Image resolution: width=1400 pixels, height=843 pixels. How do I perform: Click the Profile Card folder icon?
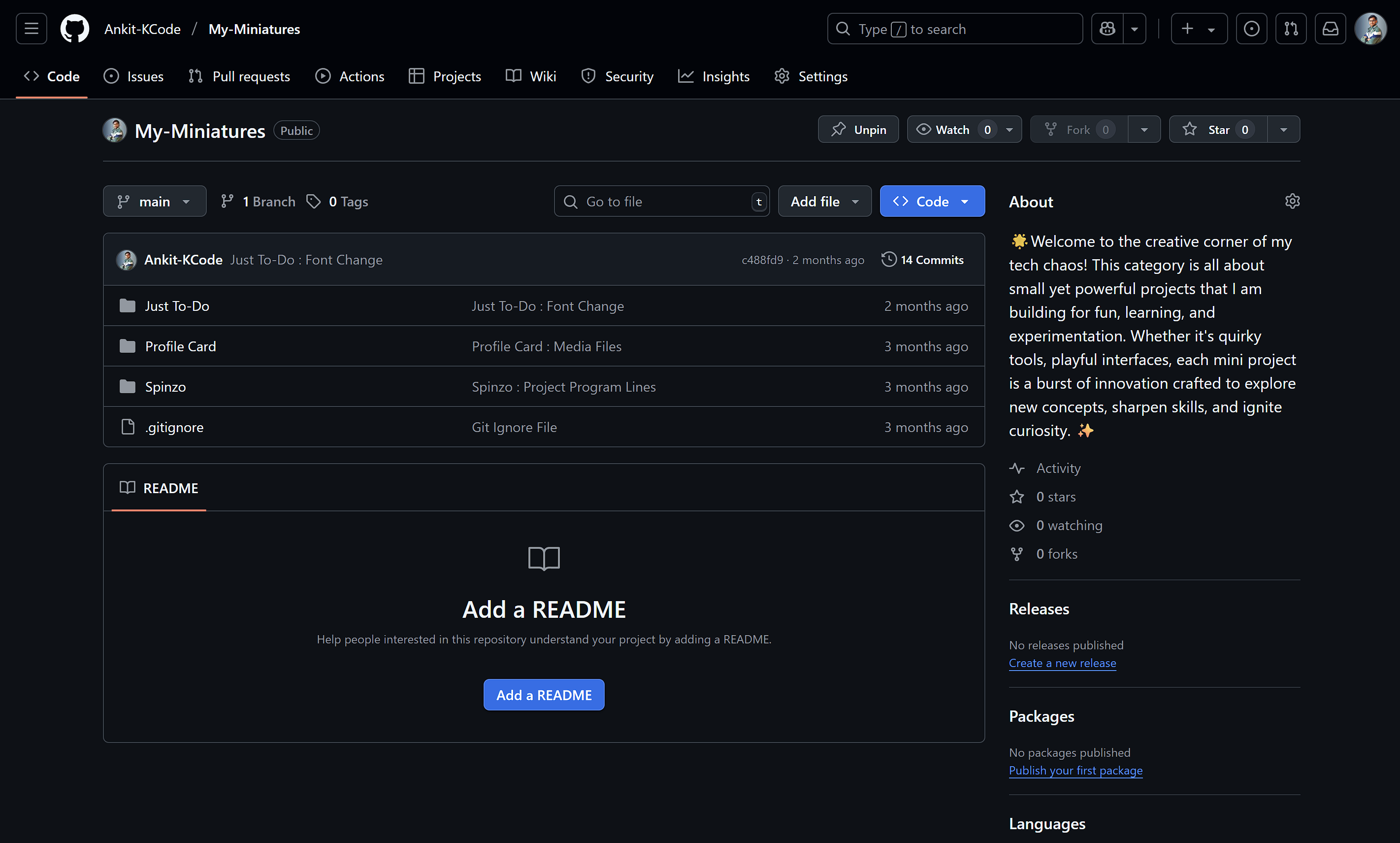point(128,346)
